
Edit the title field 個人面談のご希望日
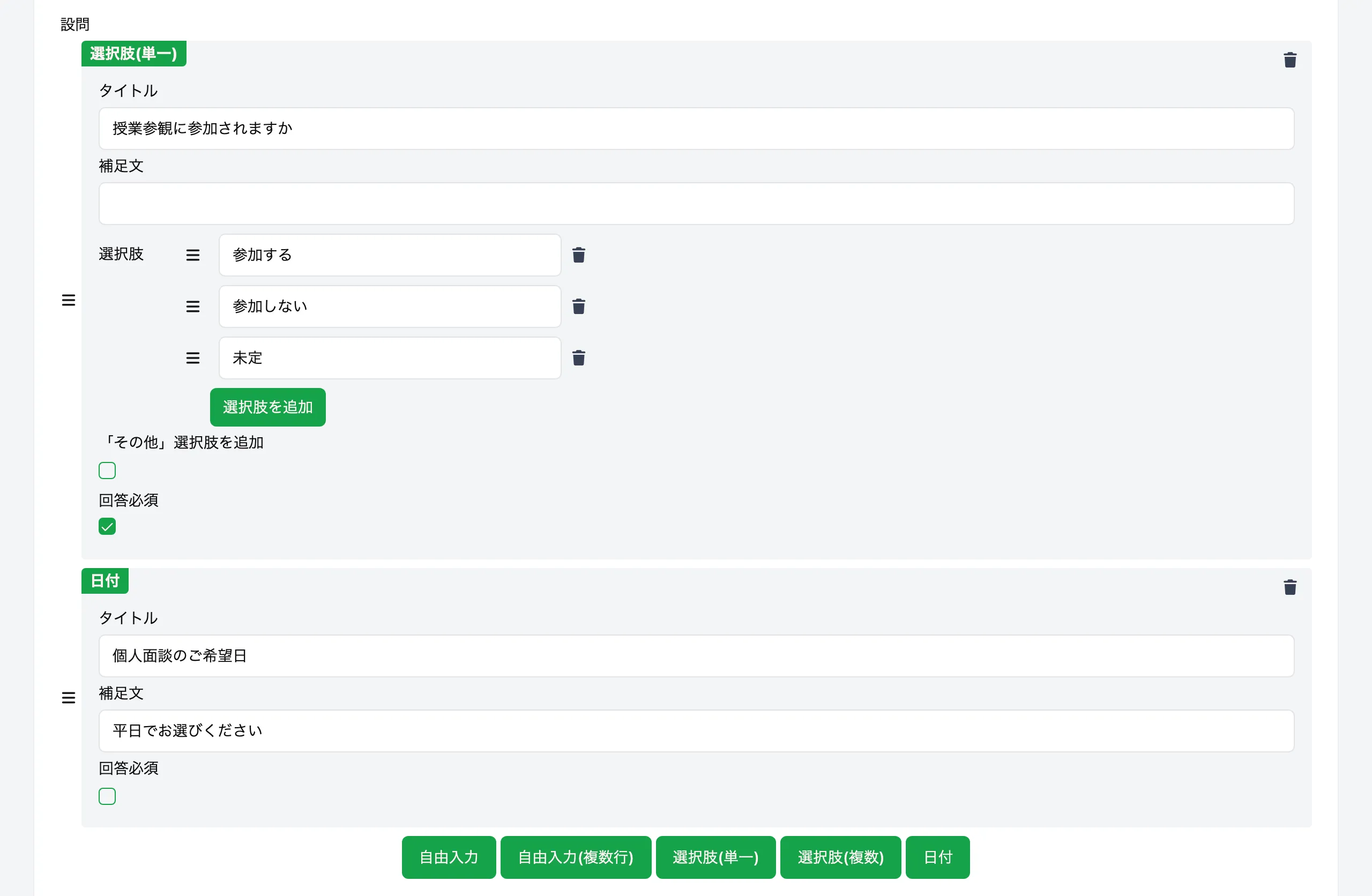tap(696, 656)
